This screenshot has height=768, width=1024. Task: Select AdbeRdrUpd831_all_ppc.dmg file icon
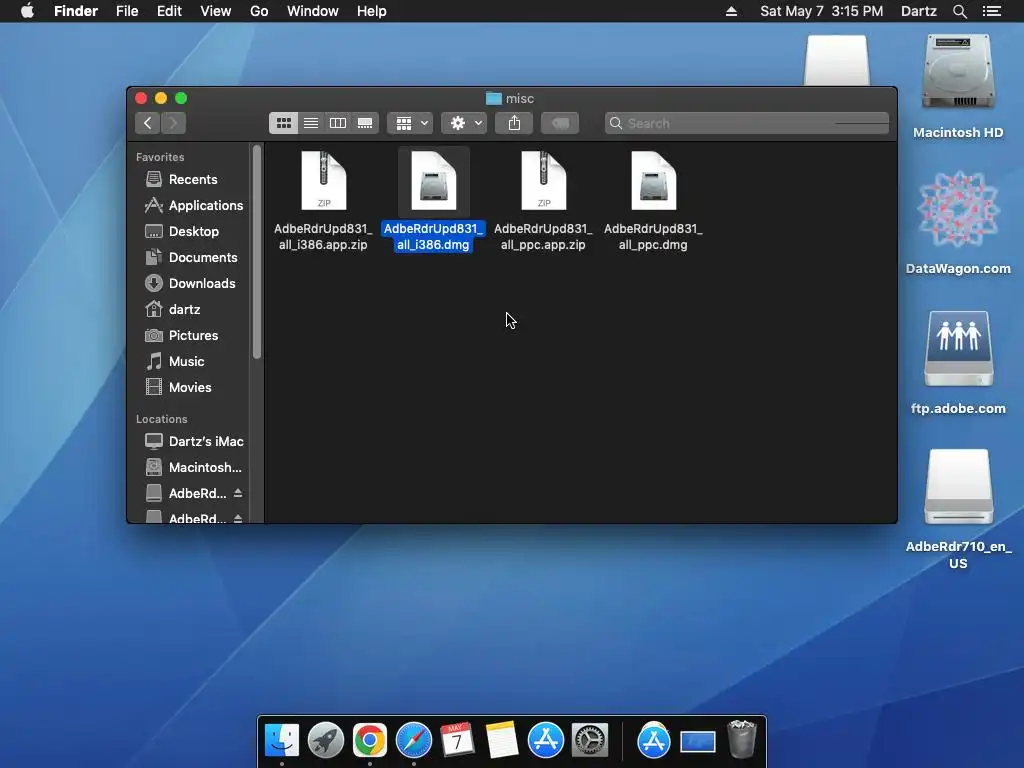point(653,181)
